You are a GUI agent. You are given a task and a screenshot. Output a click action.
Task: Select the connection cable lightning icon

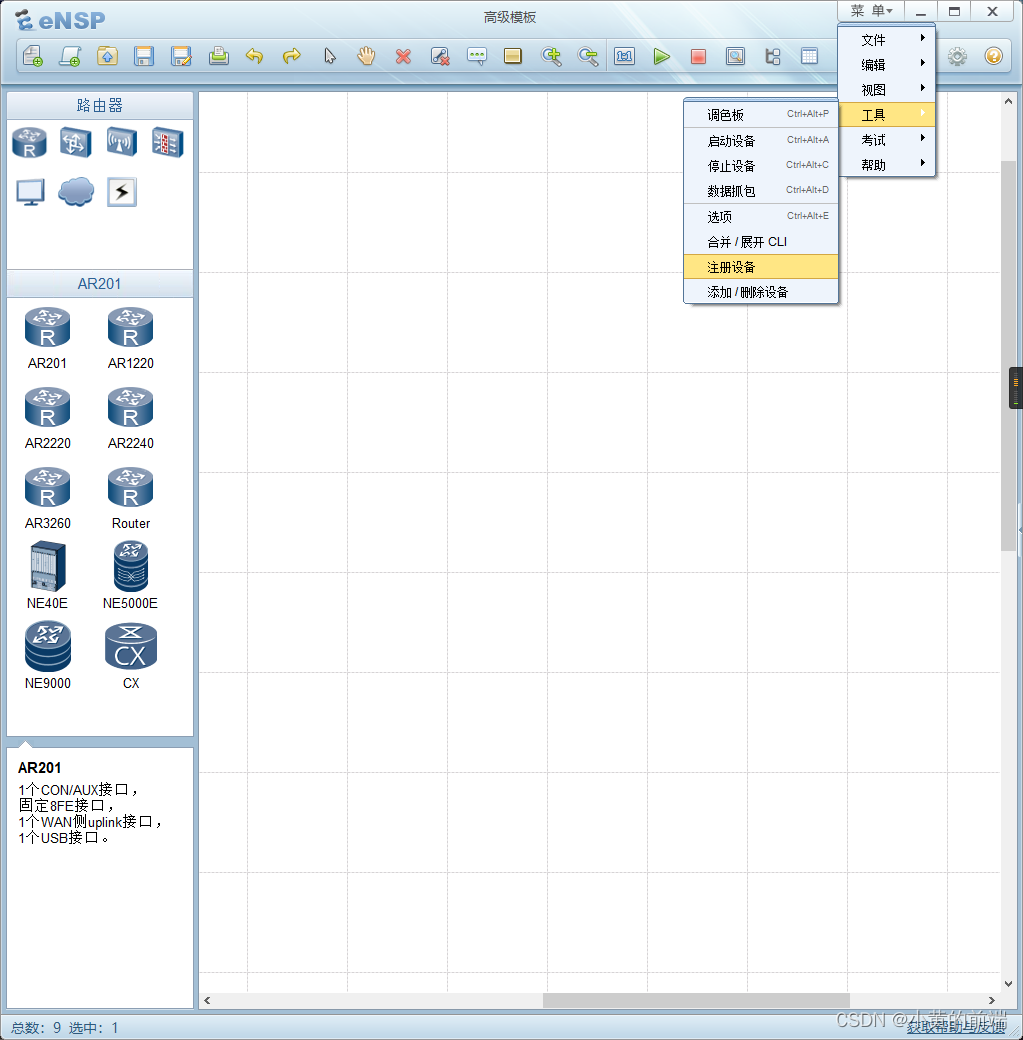pyautogui.click(x=122, y=192)
